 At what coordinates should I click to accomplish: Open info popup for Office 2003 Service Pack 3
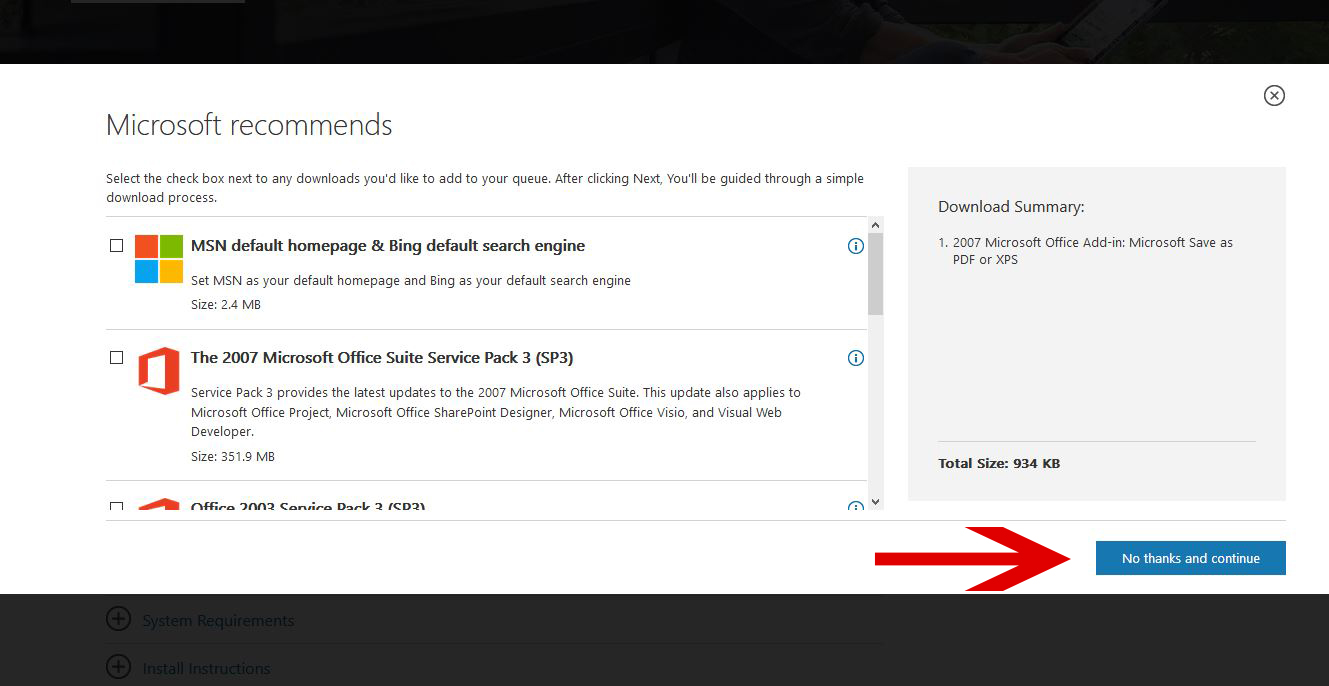pos(855,508)
